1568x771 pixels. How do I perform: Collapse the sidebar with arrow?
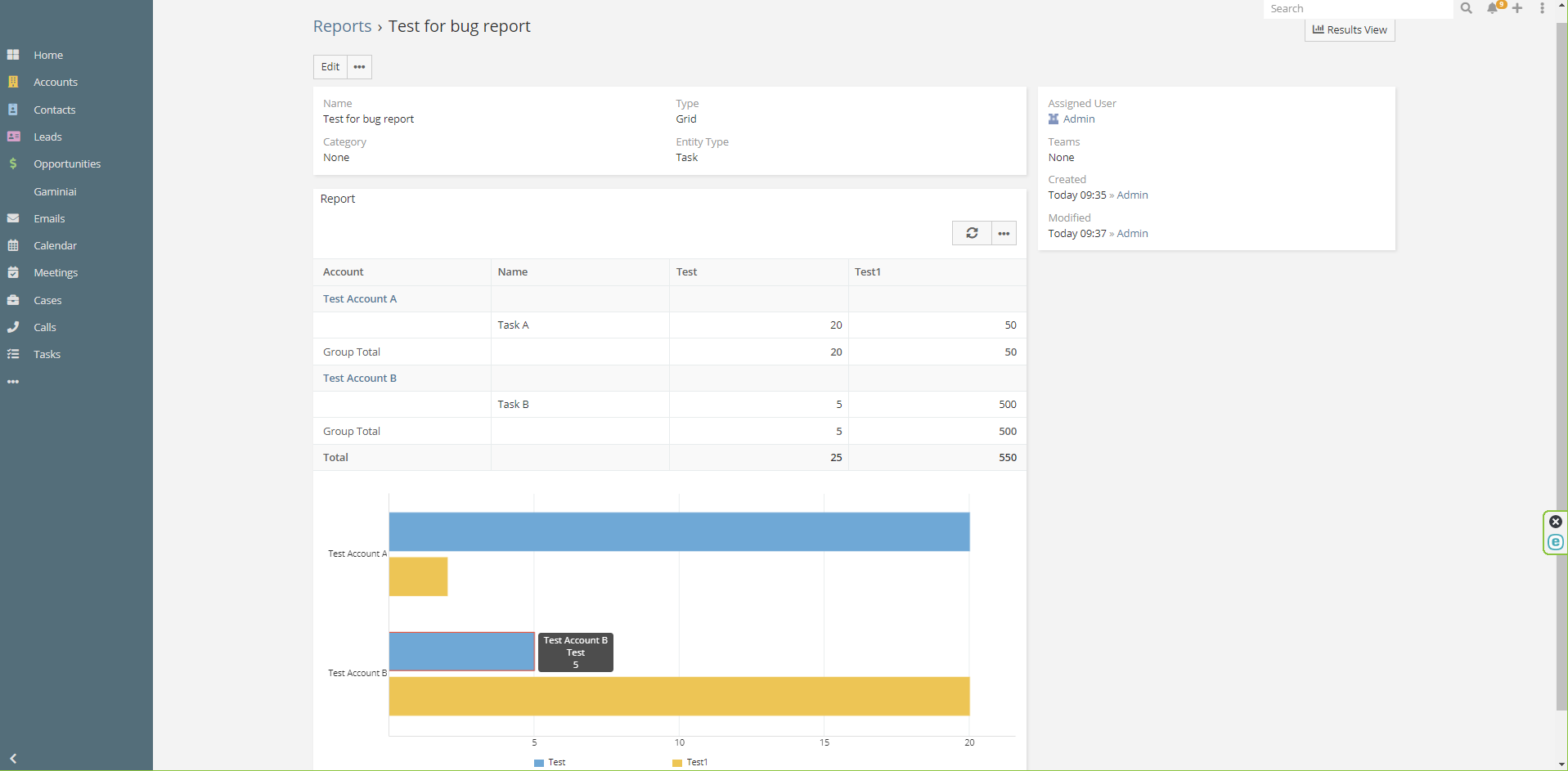(13, 758)
